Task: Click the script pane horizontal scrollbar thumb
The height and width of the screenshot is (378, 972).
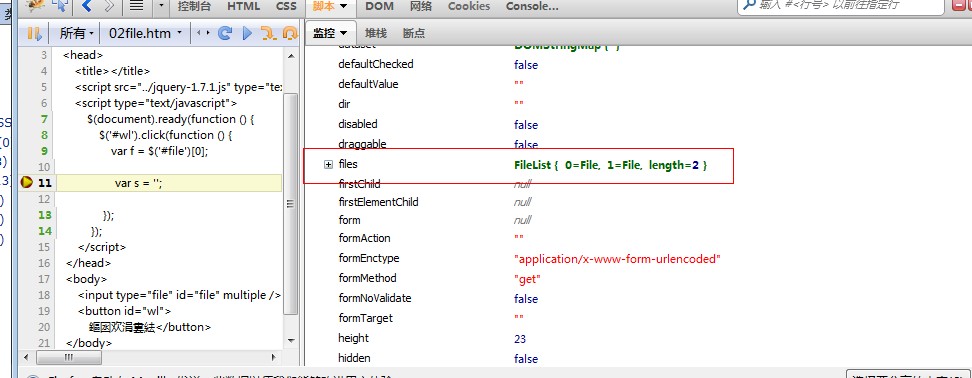Action: 69,358
